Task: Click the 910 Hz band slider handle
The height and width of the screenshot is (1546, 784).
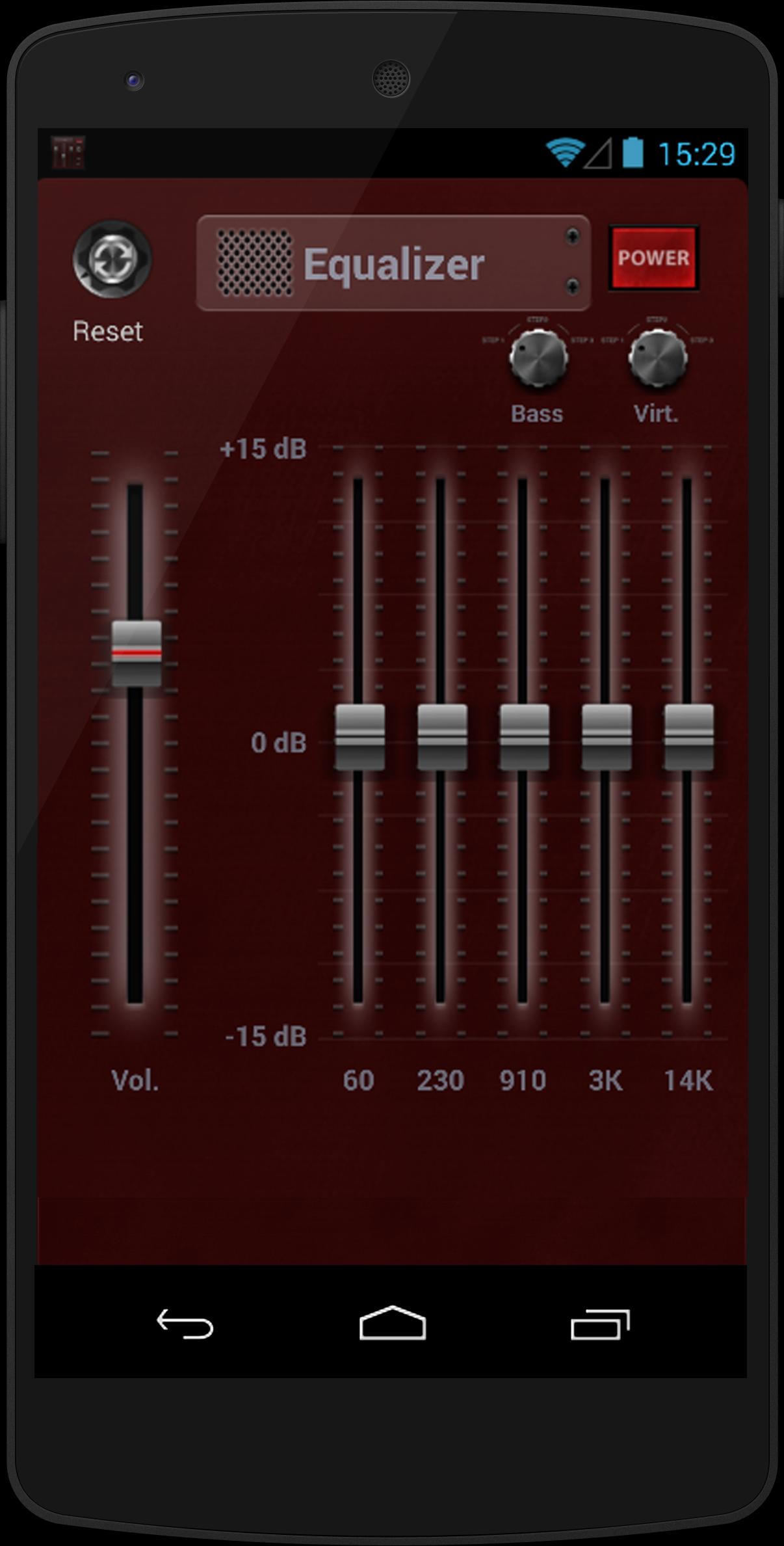Action: click(x=524, y=737)
